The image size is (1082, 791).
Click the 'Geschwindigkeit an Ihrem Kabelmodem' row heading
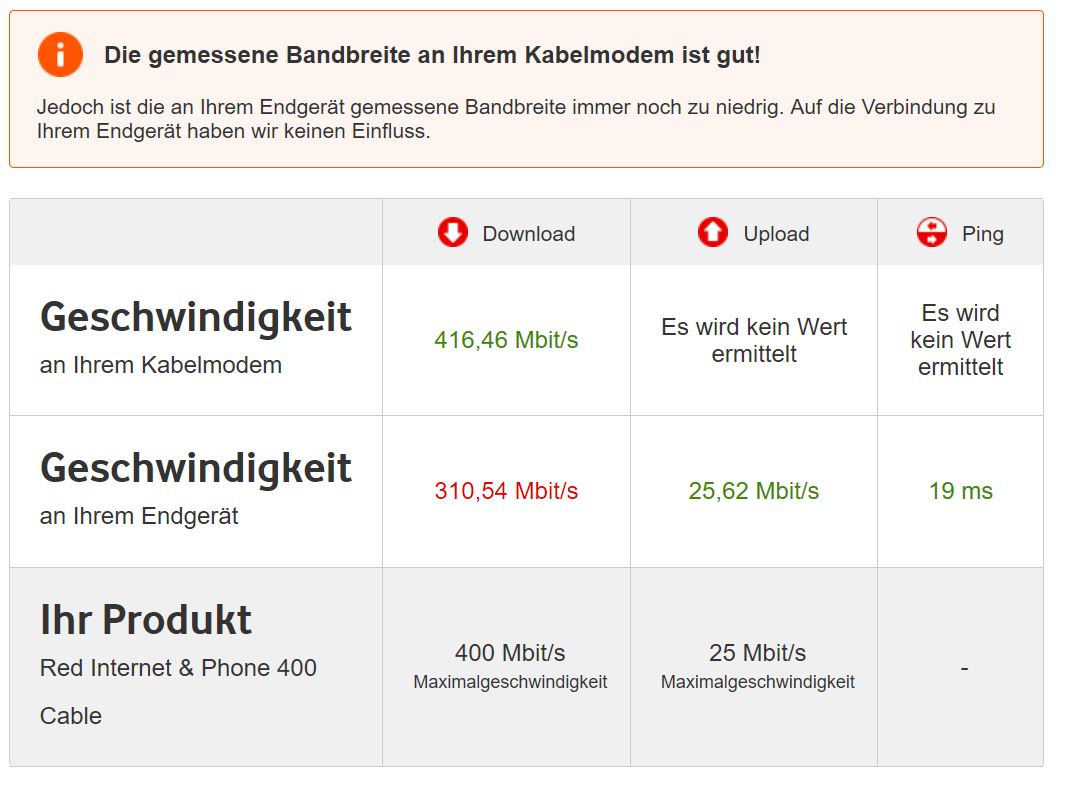[196, 318]
